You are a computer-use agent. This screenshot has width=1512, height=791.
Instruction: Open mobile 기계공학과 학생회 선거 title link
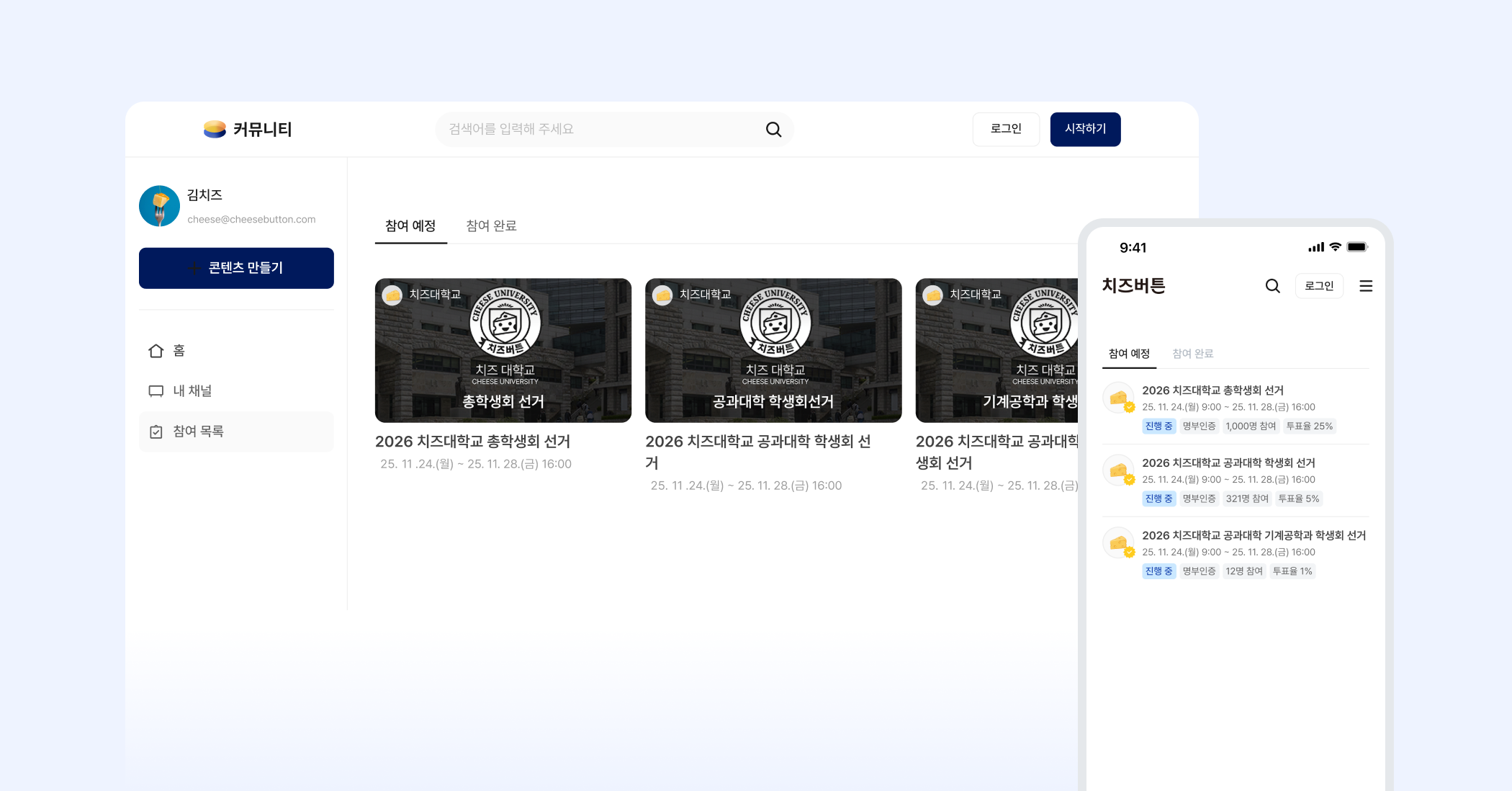click(1253, 535)
